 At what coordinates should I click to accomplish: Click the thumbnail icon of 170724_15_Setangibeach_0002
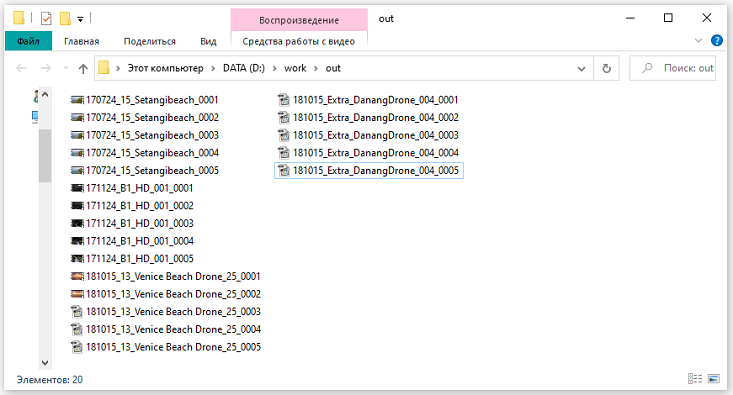[x=77, y=117]
